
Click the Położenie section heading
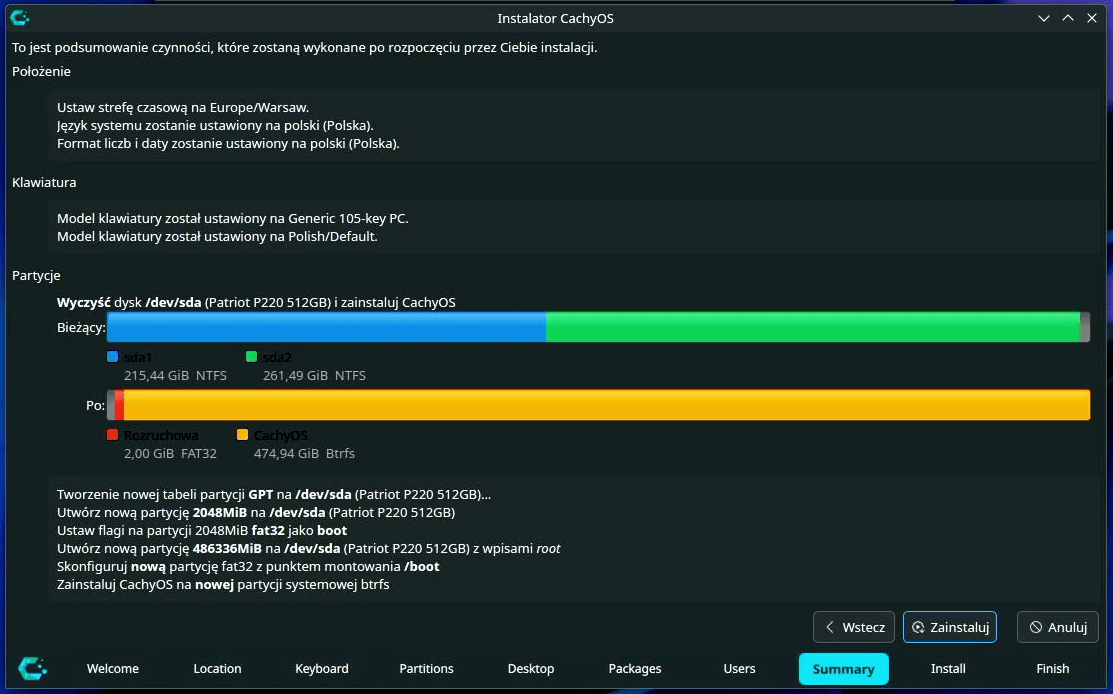tap(41, 71)
